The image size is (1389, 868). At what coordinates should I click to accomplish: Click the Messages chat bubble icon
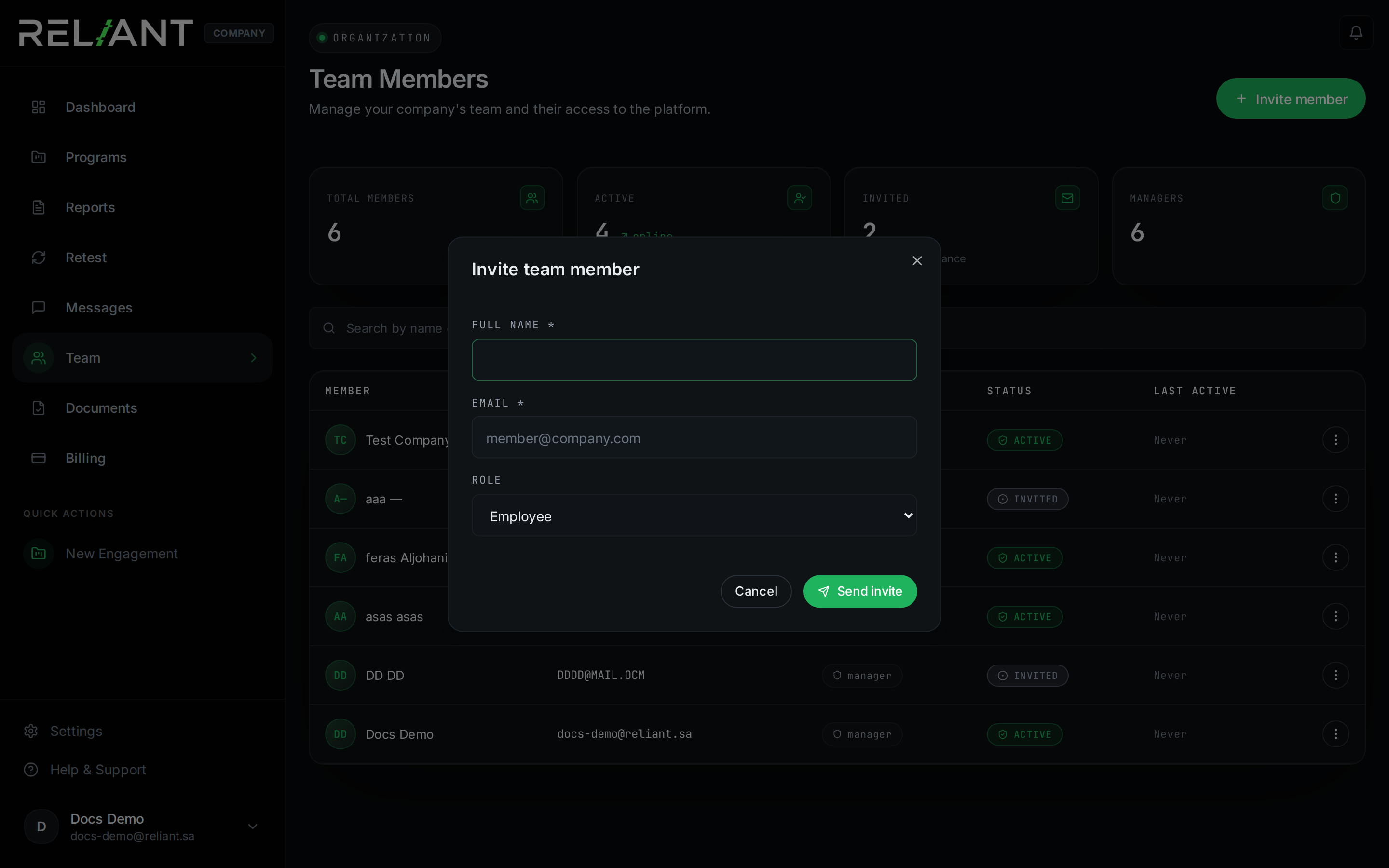pyautogui.click(x=39, y=308)
